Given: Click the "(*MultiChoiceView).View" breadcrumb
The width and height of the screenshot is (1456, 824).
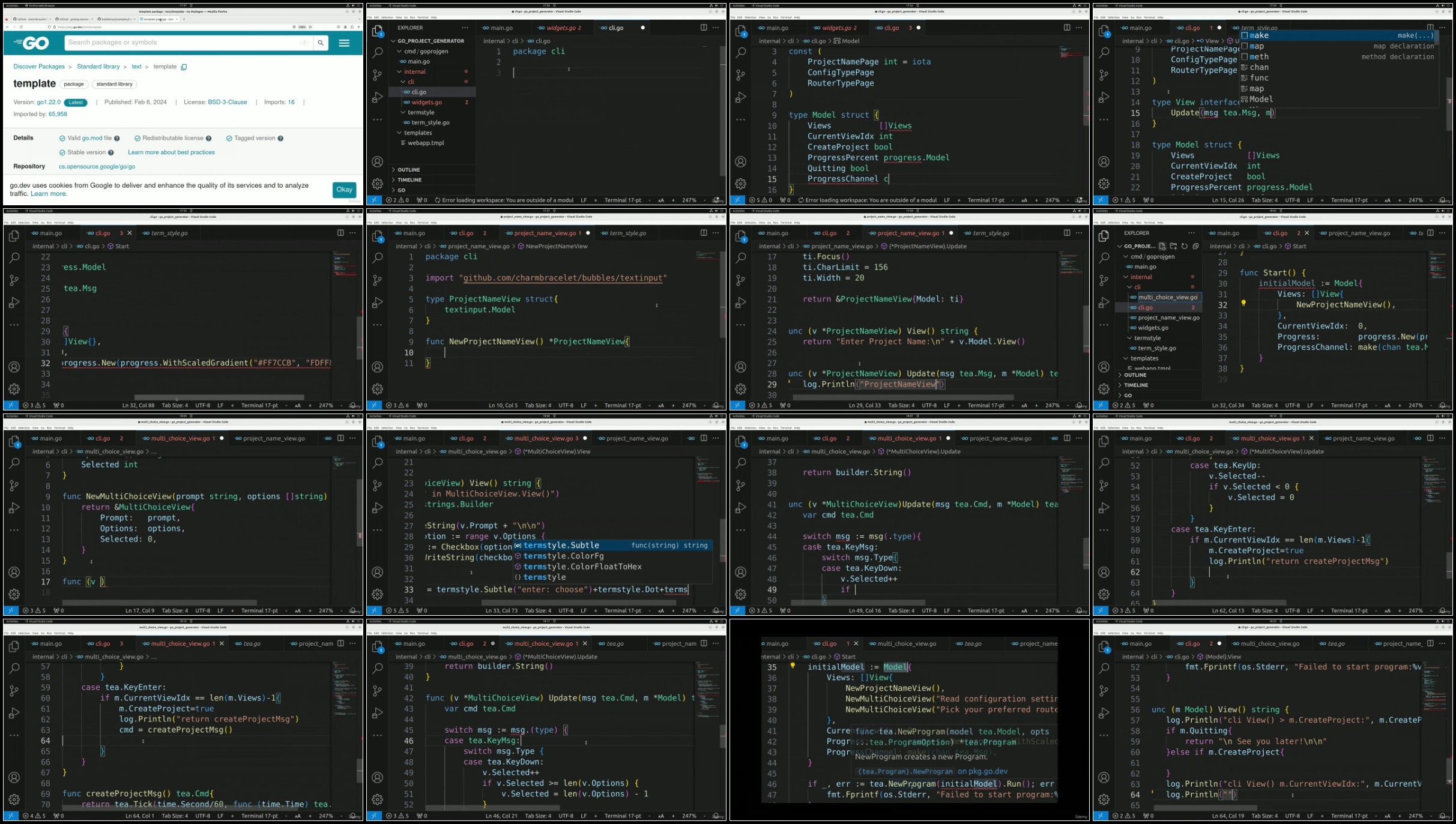Looking at the screenshot, I should pyautogui.click(x=556, y=451).
